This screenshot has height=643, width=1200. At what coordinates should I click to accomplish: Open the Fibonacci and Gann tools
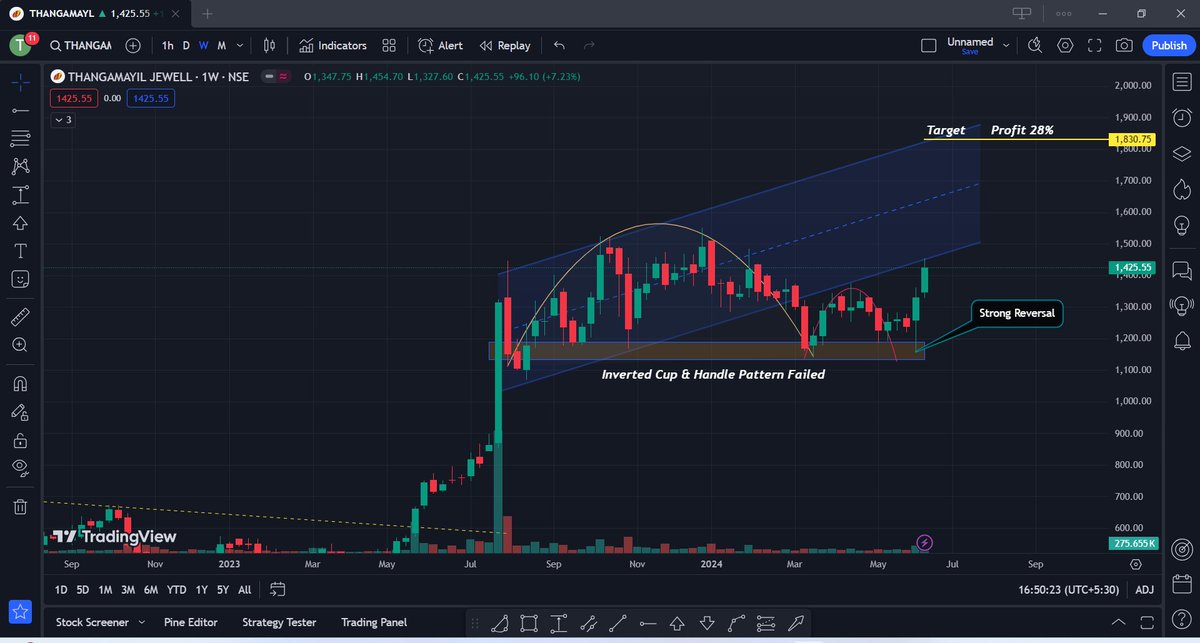click(x=20, y=138)
